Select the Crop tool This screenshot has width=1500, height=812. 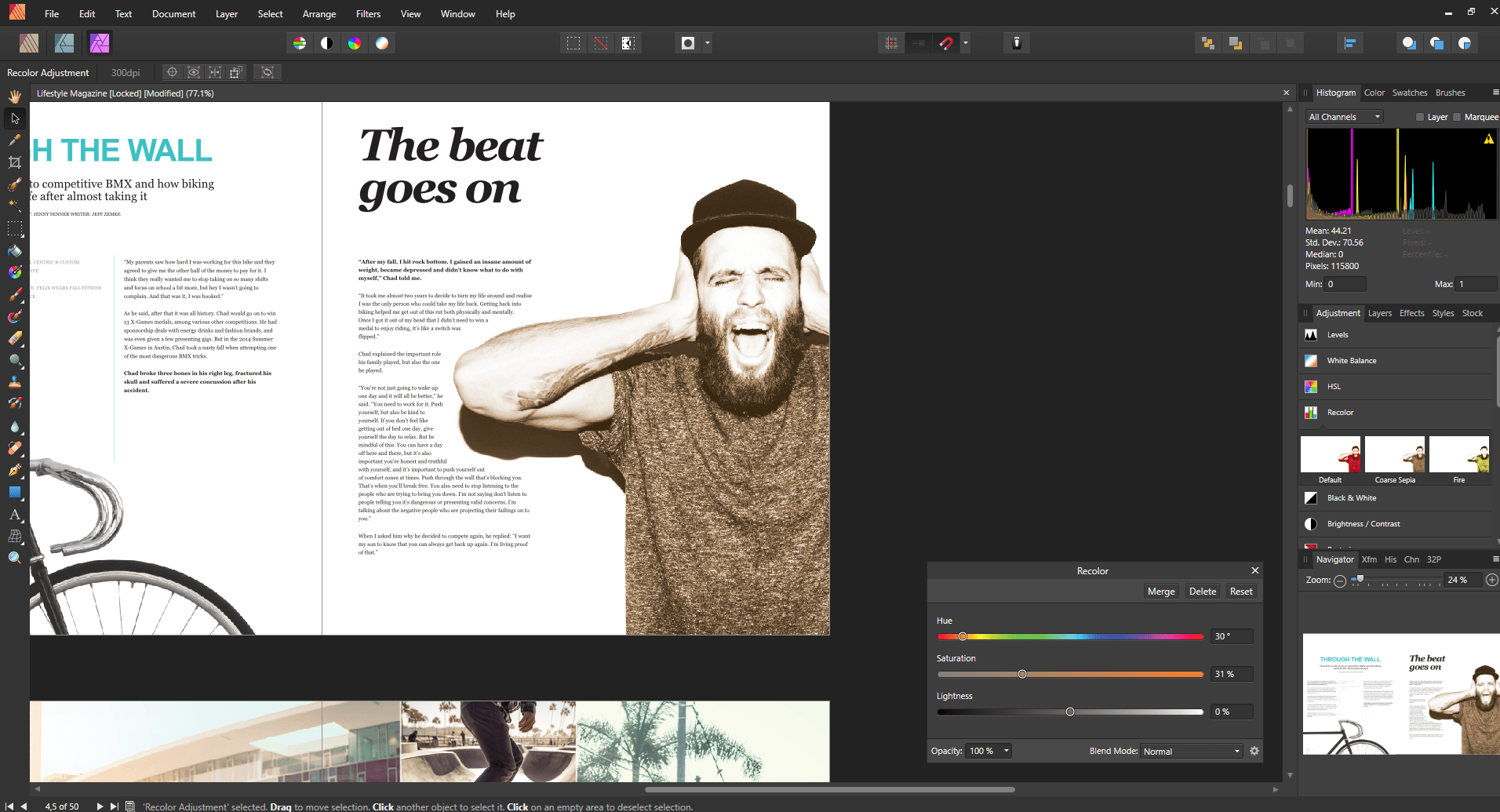tap(15, 162)
